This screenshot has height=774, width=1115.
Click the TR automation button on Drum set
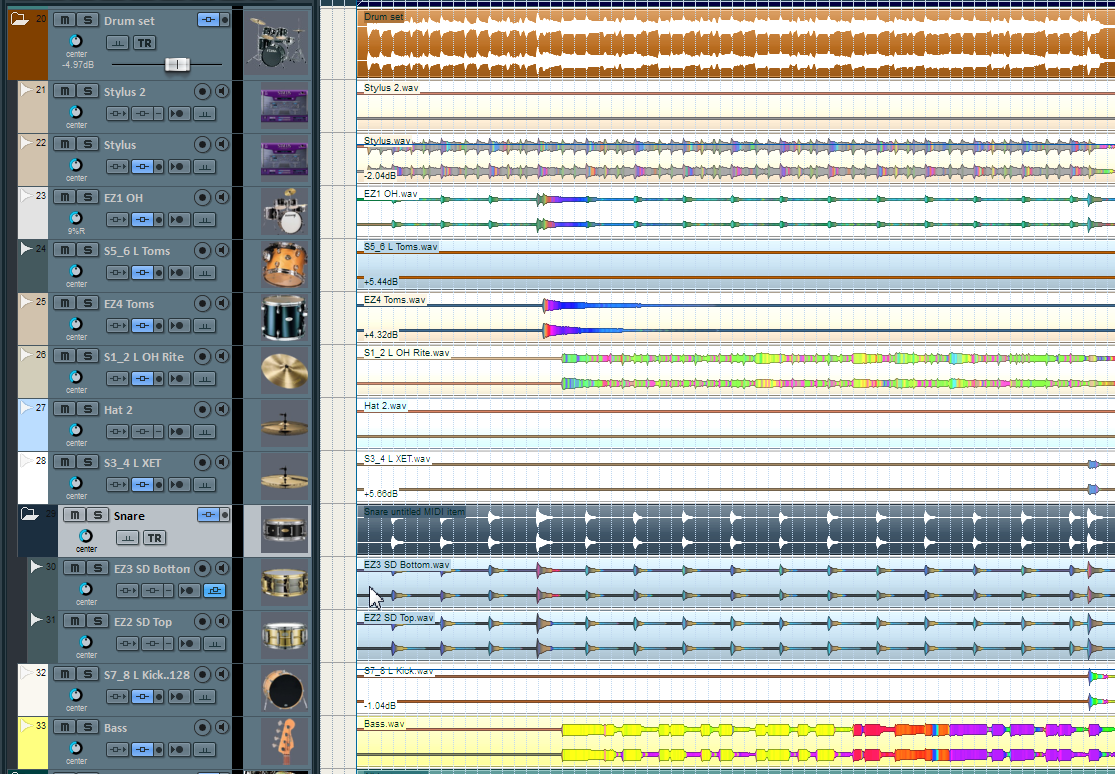(x=144, y=43)
